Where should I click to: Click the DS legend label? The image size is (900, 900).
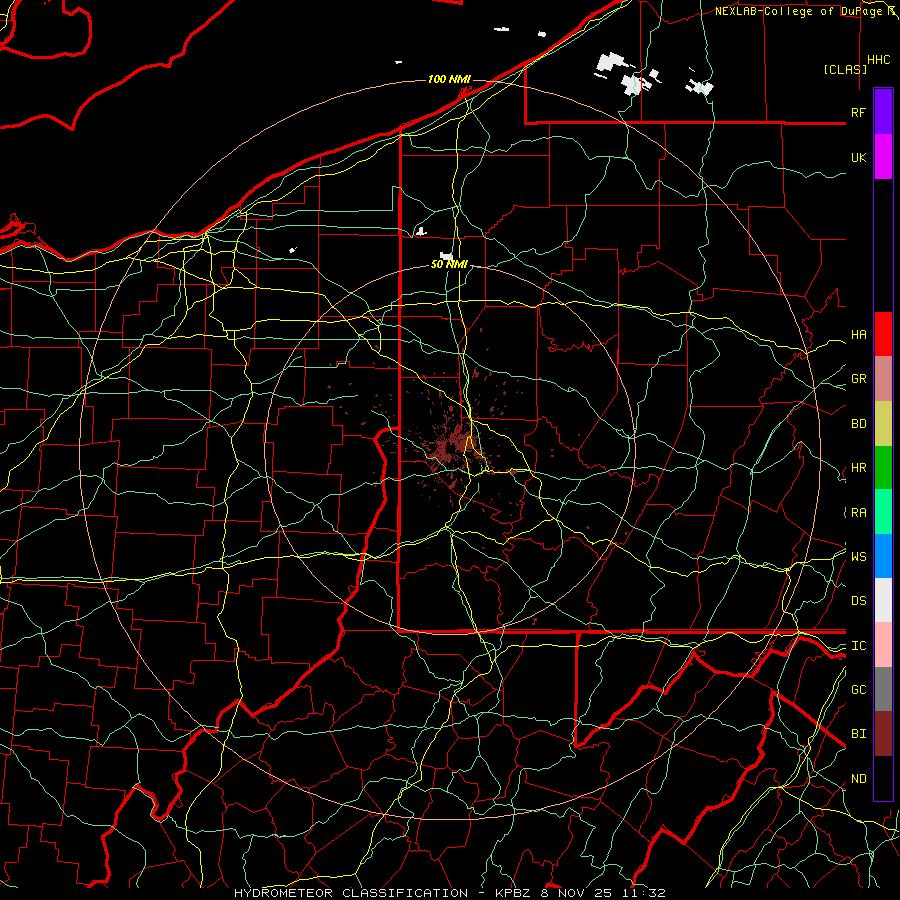point(859,601)
